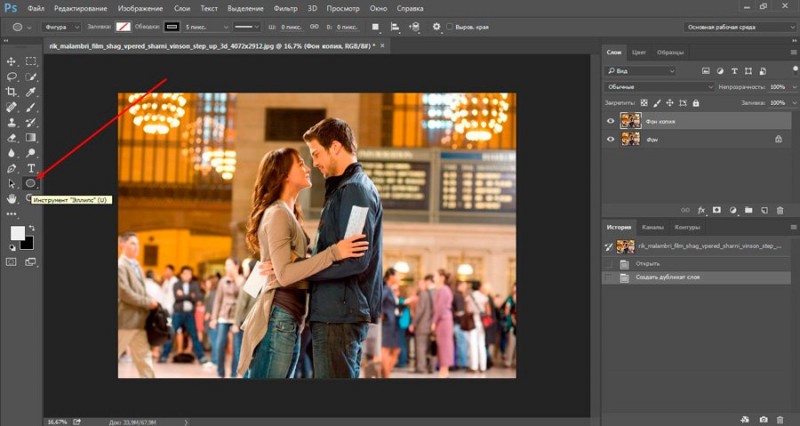
Task: Toggle filter for pixel layers
Action: 706,71
